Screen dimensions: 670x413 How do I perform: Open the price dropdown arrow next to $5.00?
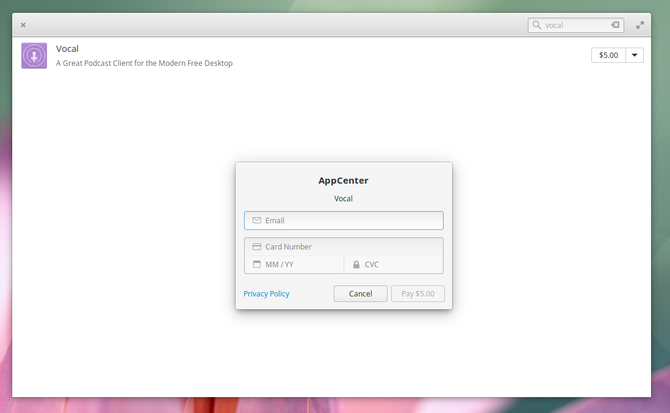[x=635, y=55]
